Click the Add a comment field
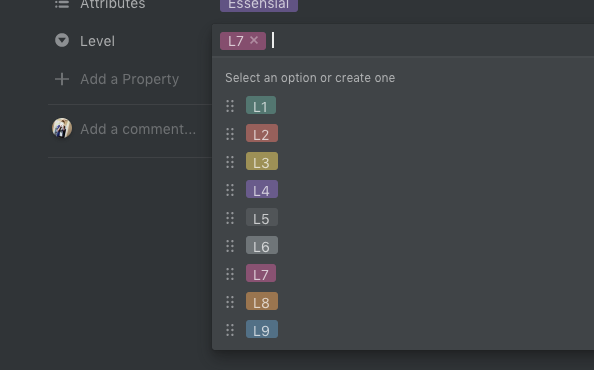Viewport: 594px width, 370px height. 138,129
